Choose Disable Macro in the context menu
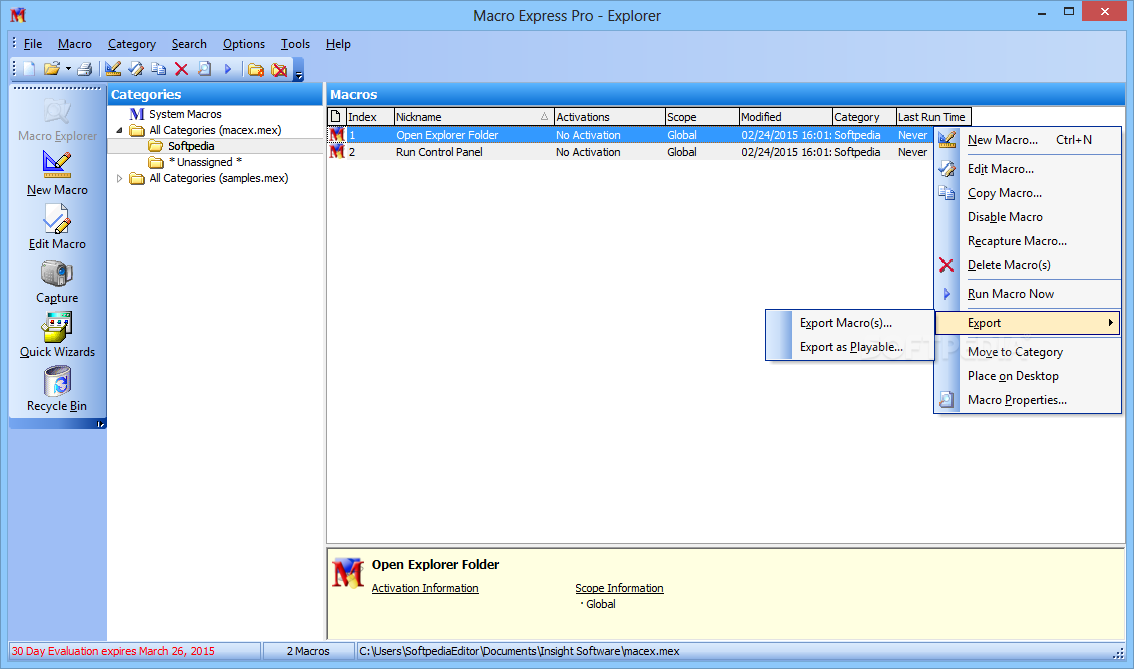 click(x=1028, y=217)
